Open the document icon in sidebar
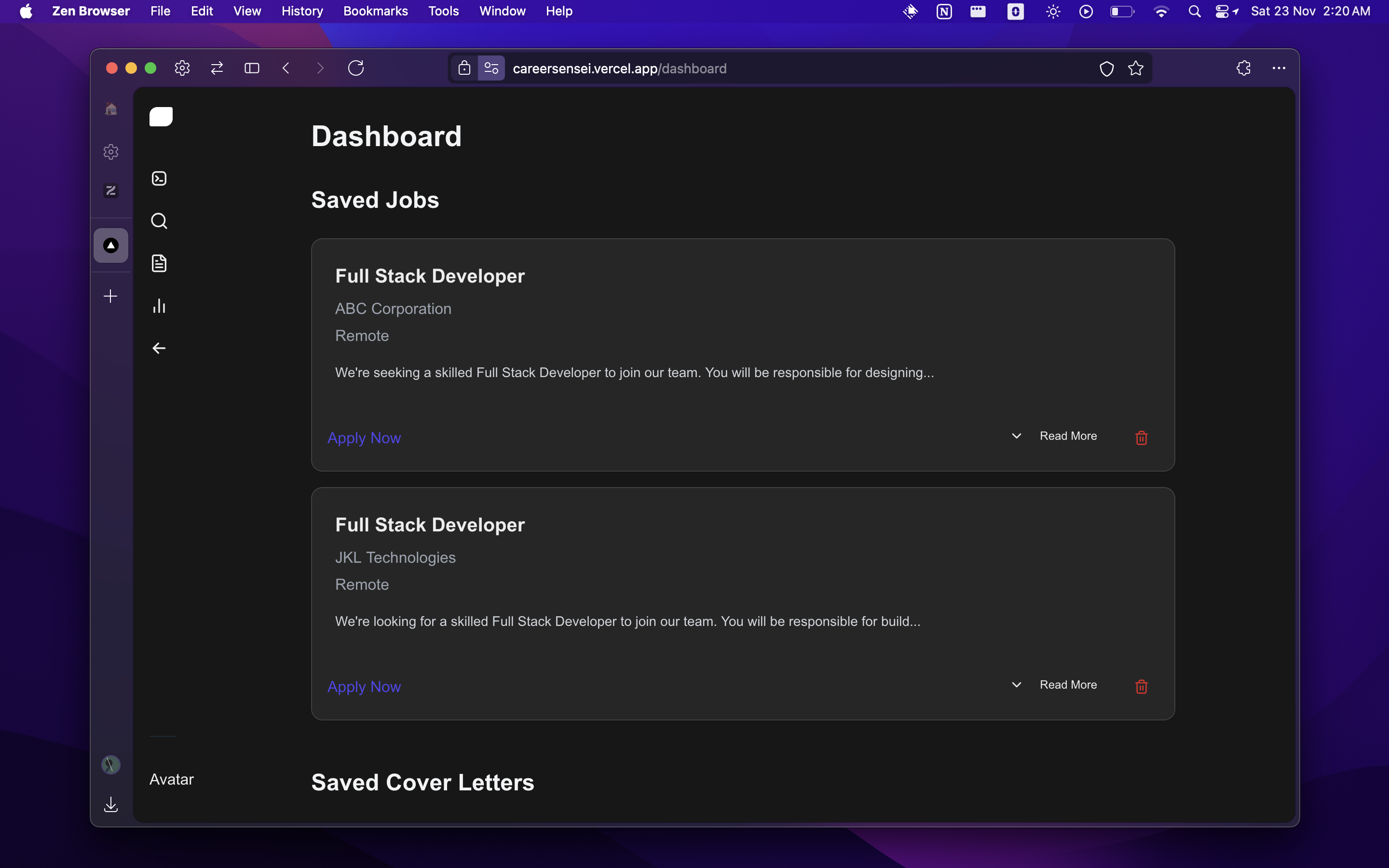1389x868 pixels. coord(159,263)
